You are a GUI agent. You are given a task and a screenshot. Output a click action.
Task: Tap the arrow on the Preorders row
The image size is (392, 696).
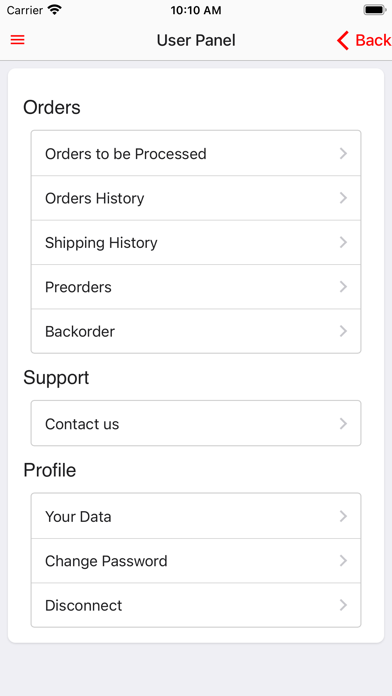pyautogui.click(x=343, y=287)
